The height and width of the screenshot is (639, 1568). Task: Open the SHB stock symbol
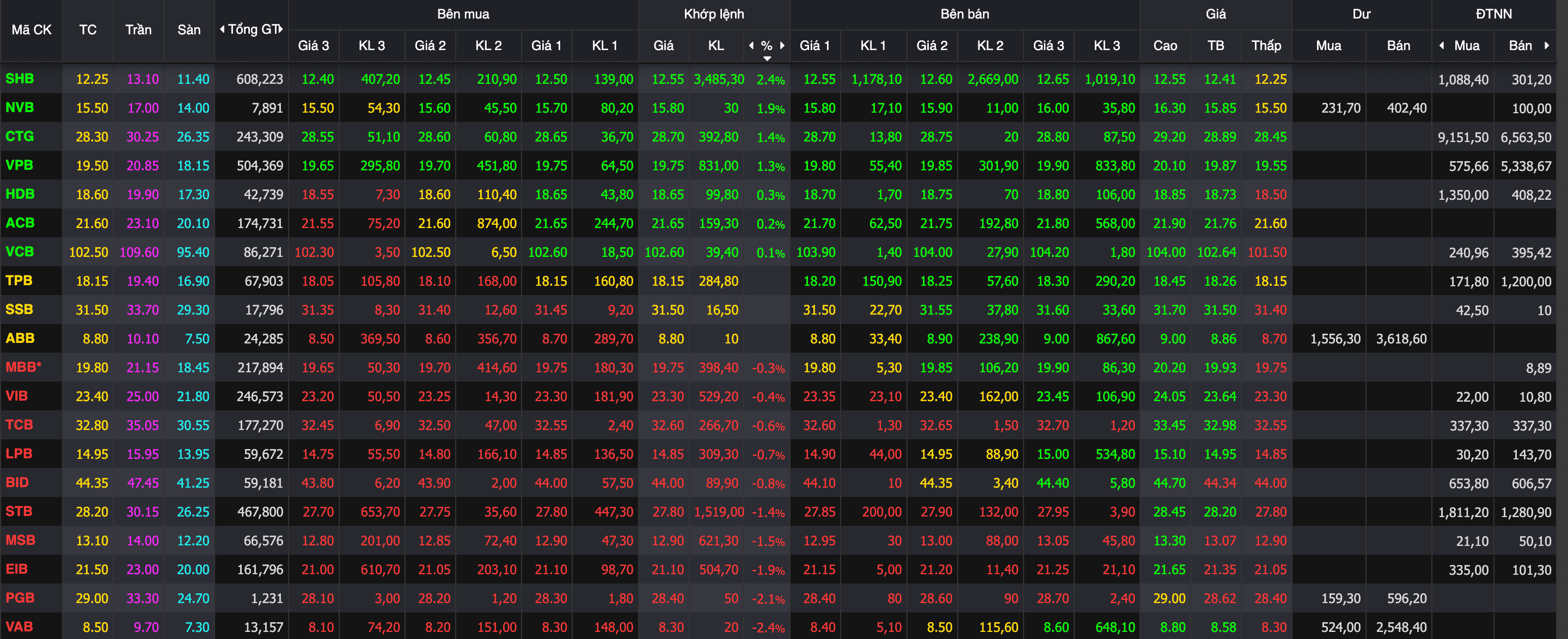(20, 79)
